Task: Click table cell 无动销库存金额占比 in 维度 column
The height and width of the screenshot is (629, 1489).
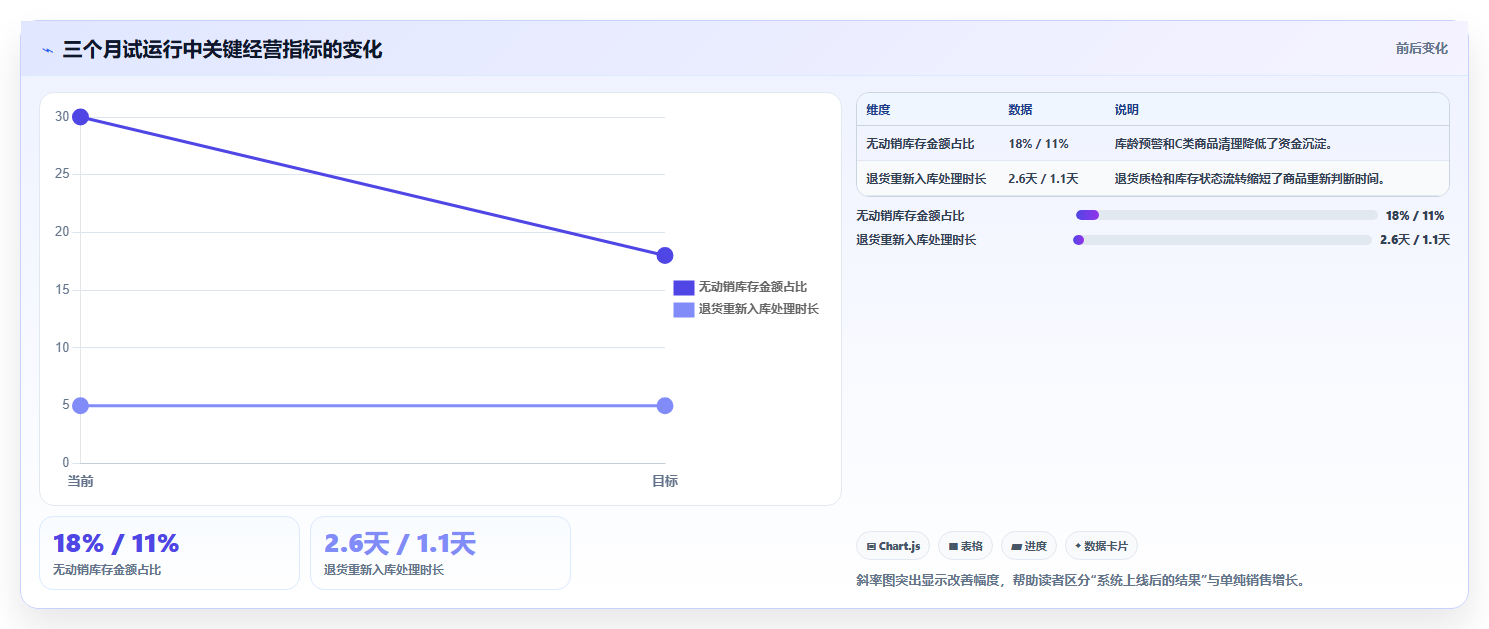Action: click(920, 144)
